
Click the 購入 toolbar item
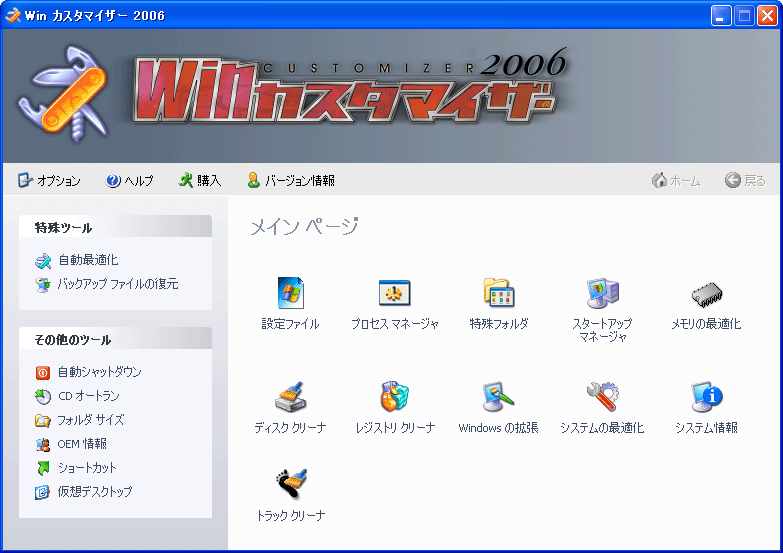[200, 180]
